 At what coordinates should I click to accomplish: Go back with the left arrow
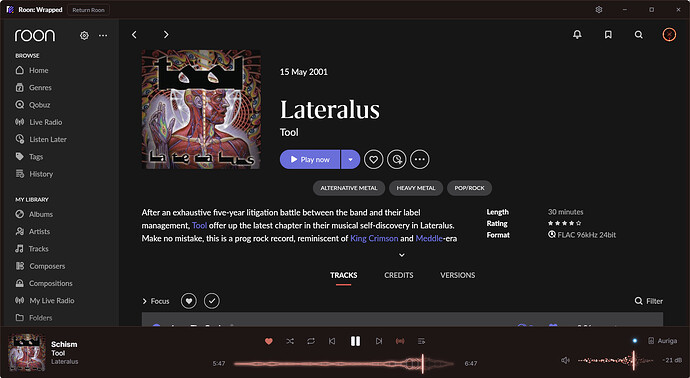click(134, 34)
